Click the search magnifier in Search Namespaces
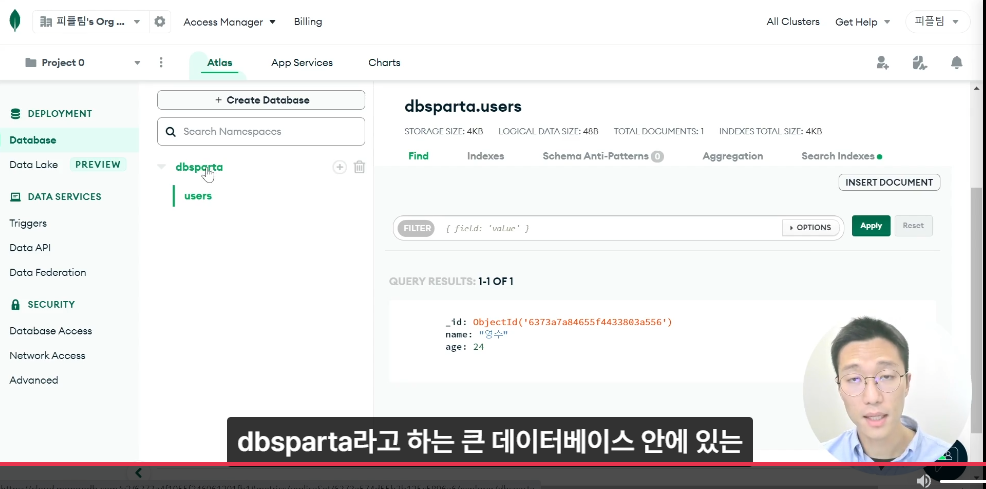Screen dimensions: 986x489 pyautogui.click(x=170, y=131)
